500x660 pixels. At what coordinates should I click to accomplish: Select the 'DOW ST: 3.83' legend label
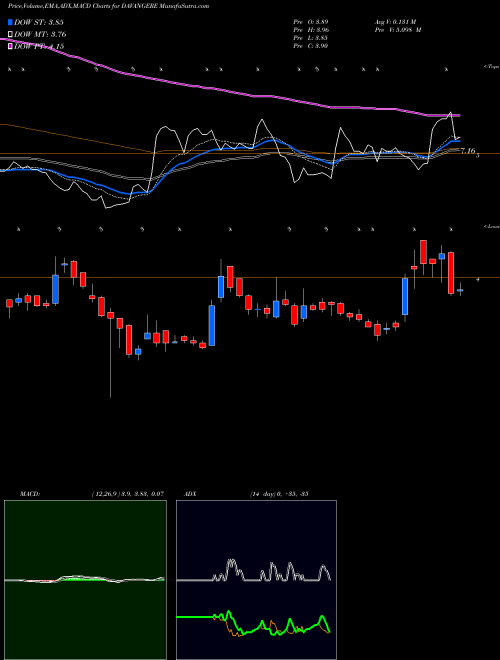39,22
